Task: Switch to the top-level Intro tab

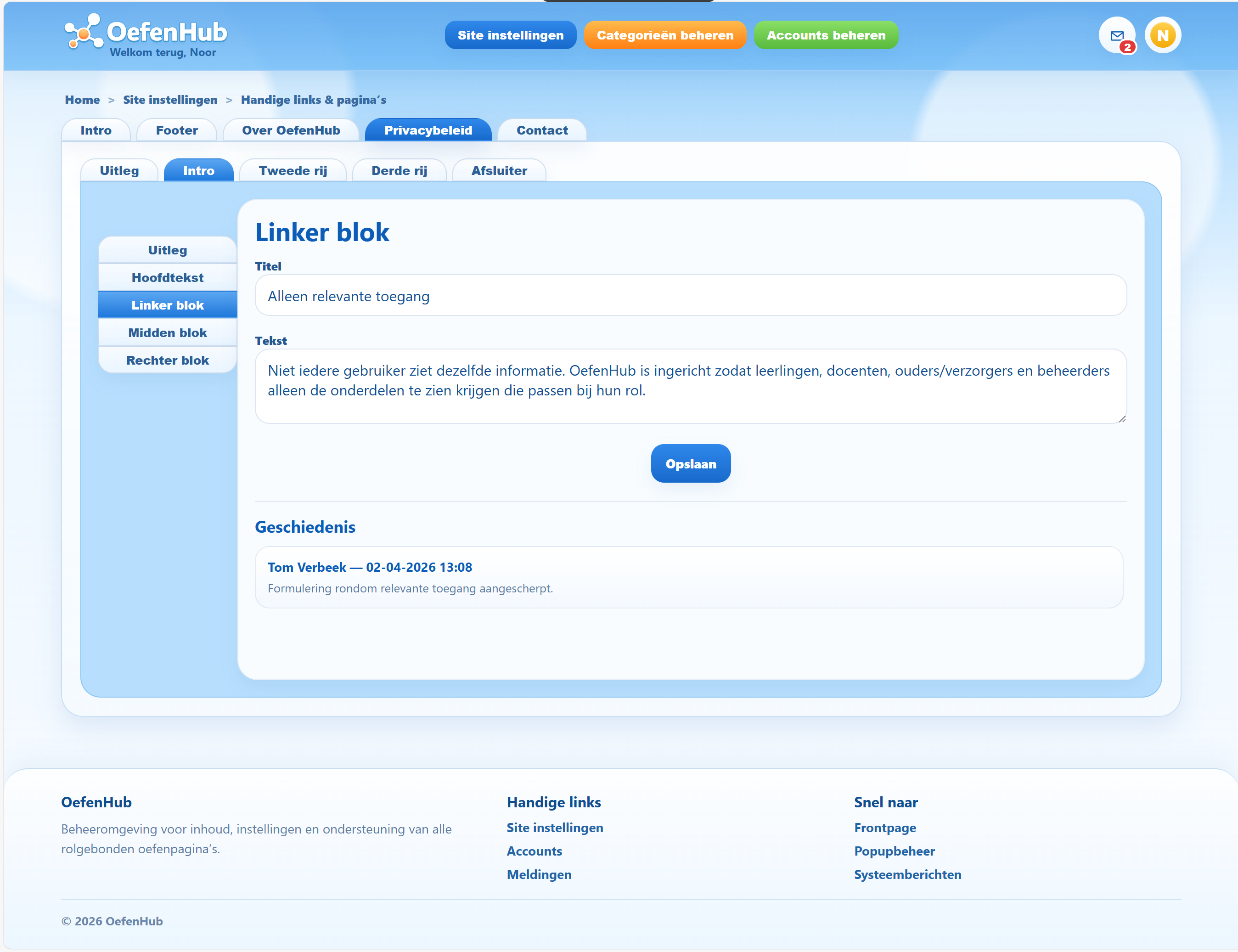Action: pos(96,130)
